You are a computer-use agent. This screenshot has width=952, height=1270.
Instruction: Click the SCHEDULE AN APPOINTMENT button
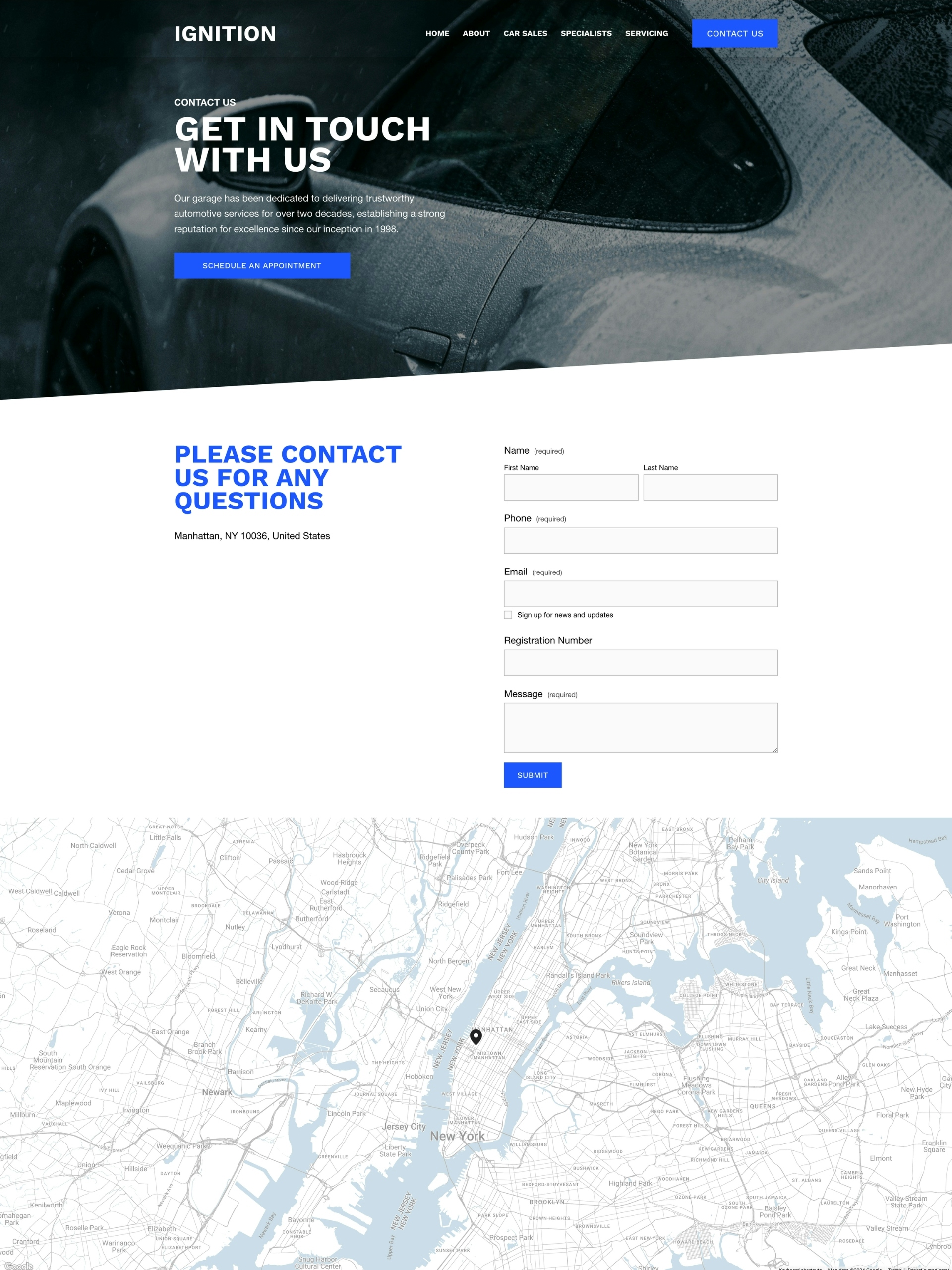click(262, 266)
